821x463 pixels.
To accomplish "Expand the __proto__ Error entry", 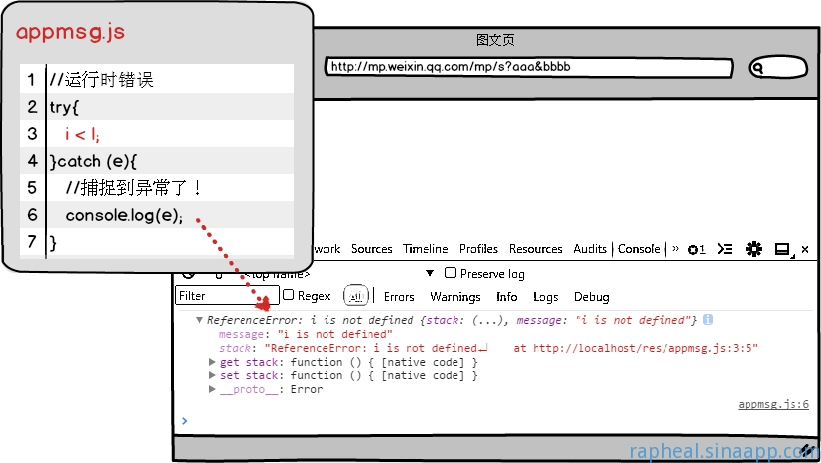I will click(212, 389).
